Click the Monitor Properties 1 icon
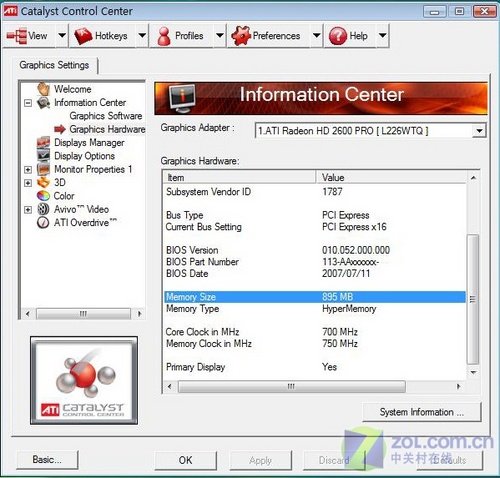 click(x=43, y=169)
